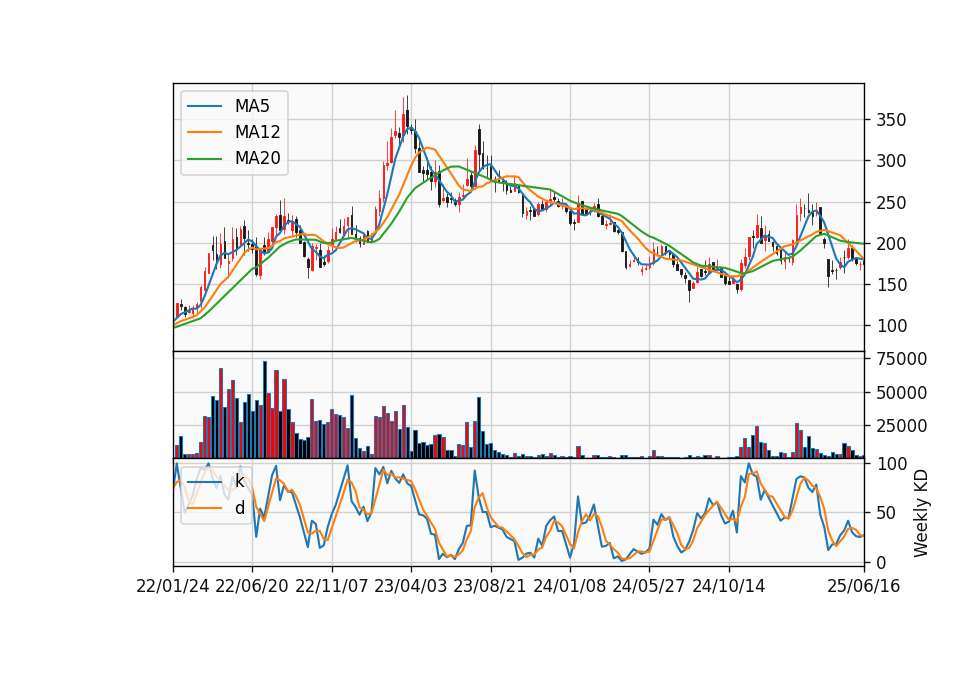
Task: Click the 22/06/20 date tick label
Action: click(x=252, y=586)
